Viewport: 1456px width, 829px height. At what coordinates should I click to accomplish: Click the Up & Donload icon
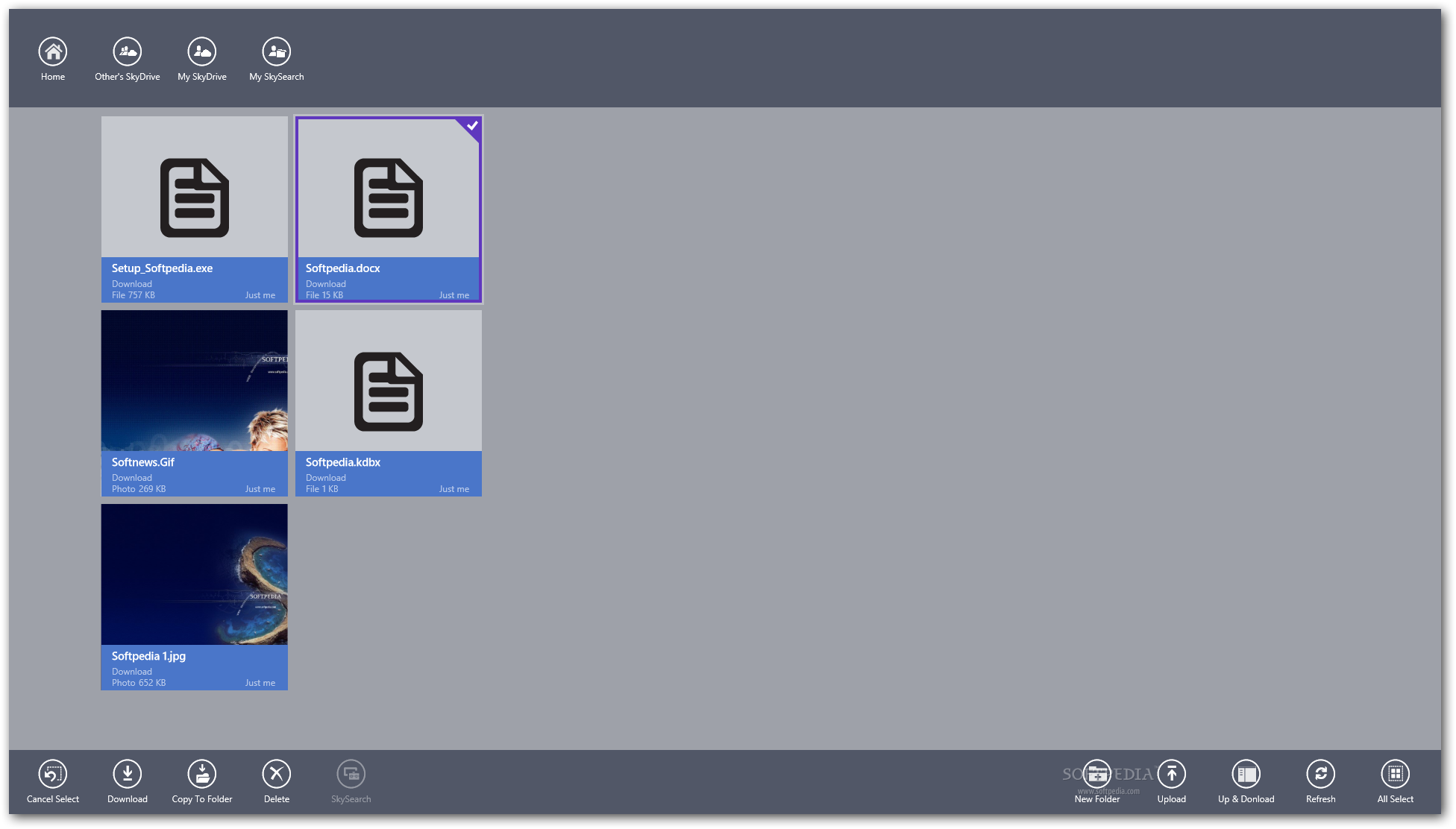point(1246,774)
